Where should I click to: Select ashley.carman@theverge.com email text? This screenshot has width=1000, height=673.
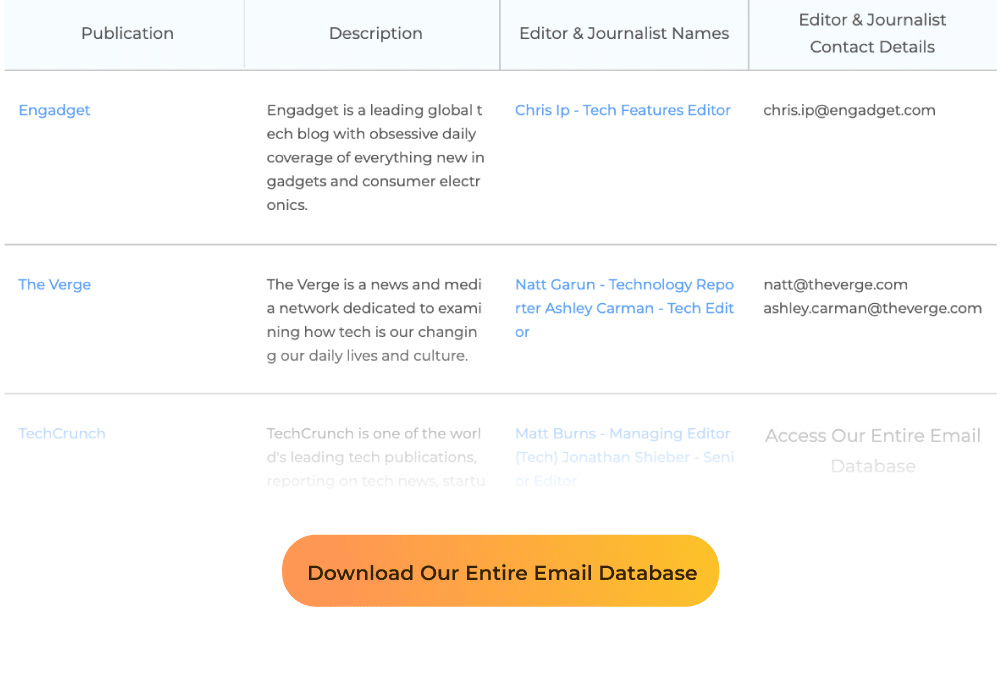tap(872, 308)
